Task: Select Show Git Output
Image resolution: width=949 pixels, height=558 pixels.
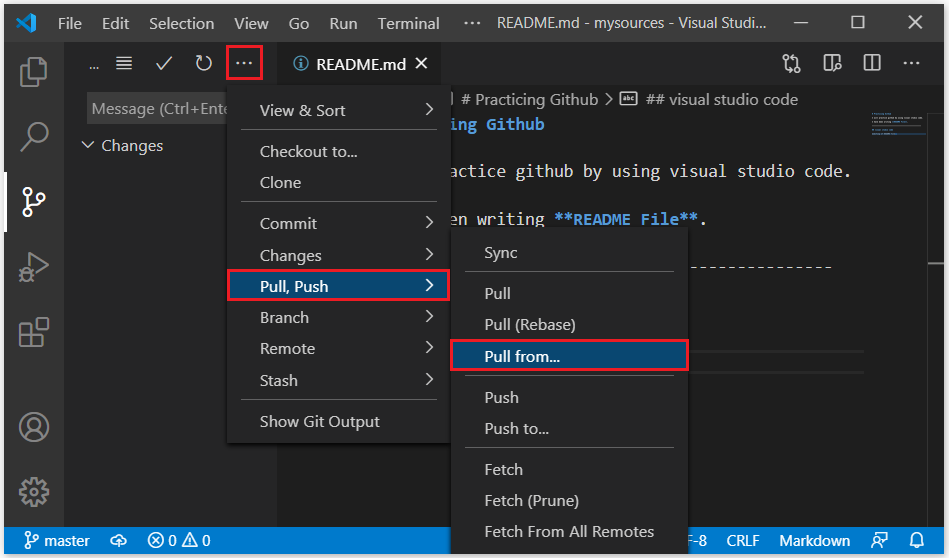Action: [339, 421]
